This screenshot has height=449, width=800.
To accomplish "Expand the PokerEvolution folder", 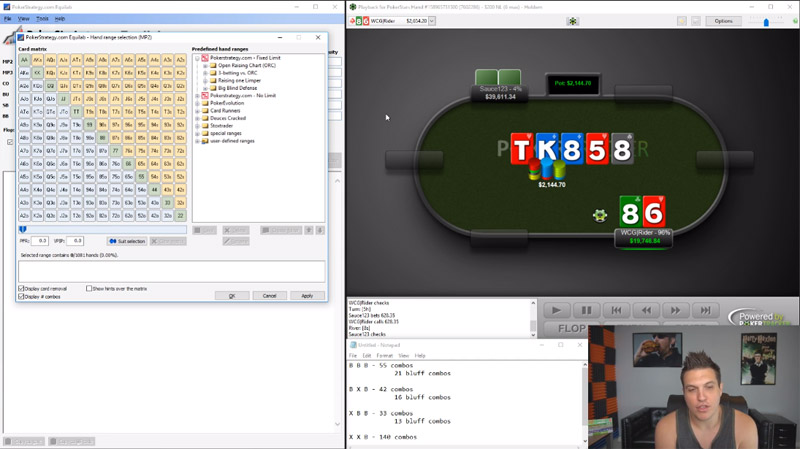I will (197, 103).
